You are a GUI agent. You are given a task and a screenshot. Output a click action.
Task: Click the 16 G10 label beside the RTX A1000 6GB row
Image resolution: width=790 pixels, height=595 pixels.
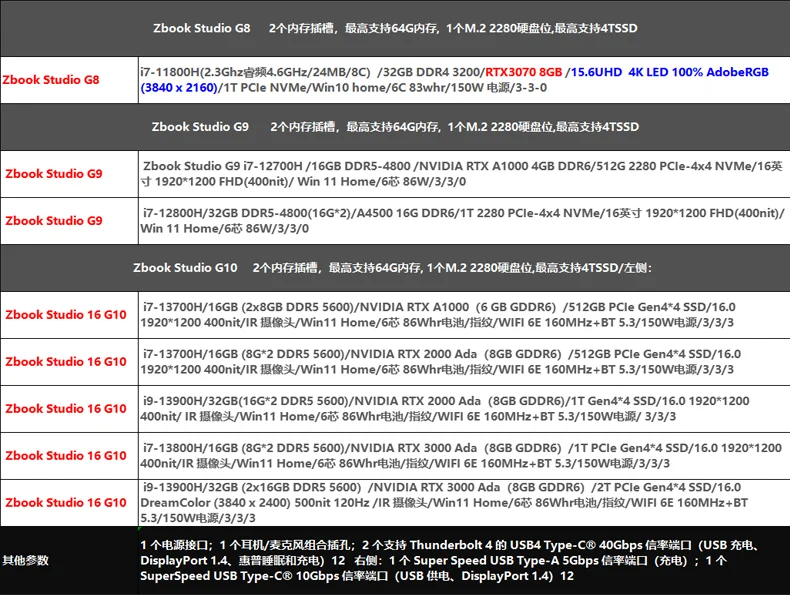click(70, 315)
